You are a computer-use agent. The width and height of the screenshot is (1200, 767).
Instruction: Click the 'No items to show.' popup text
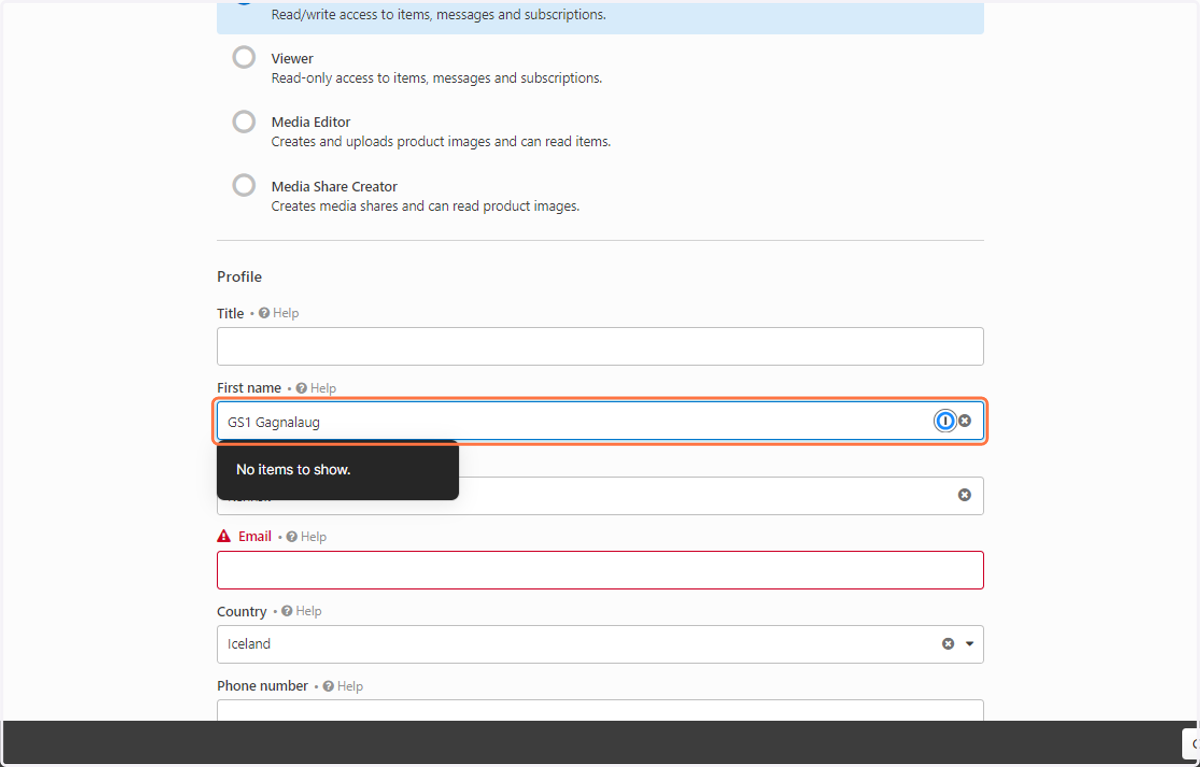point(293,469)
